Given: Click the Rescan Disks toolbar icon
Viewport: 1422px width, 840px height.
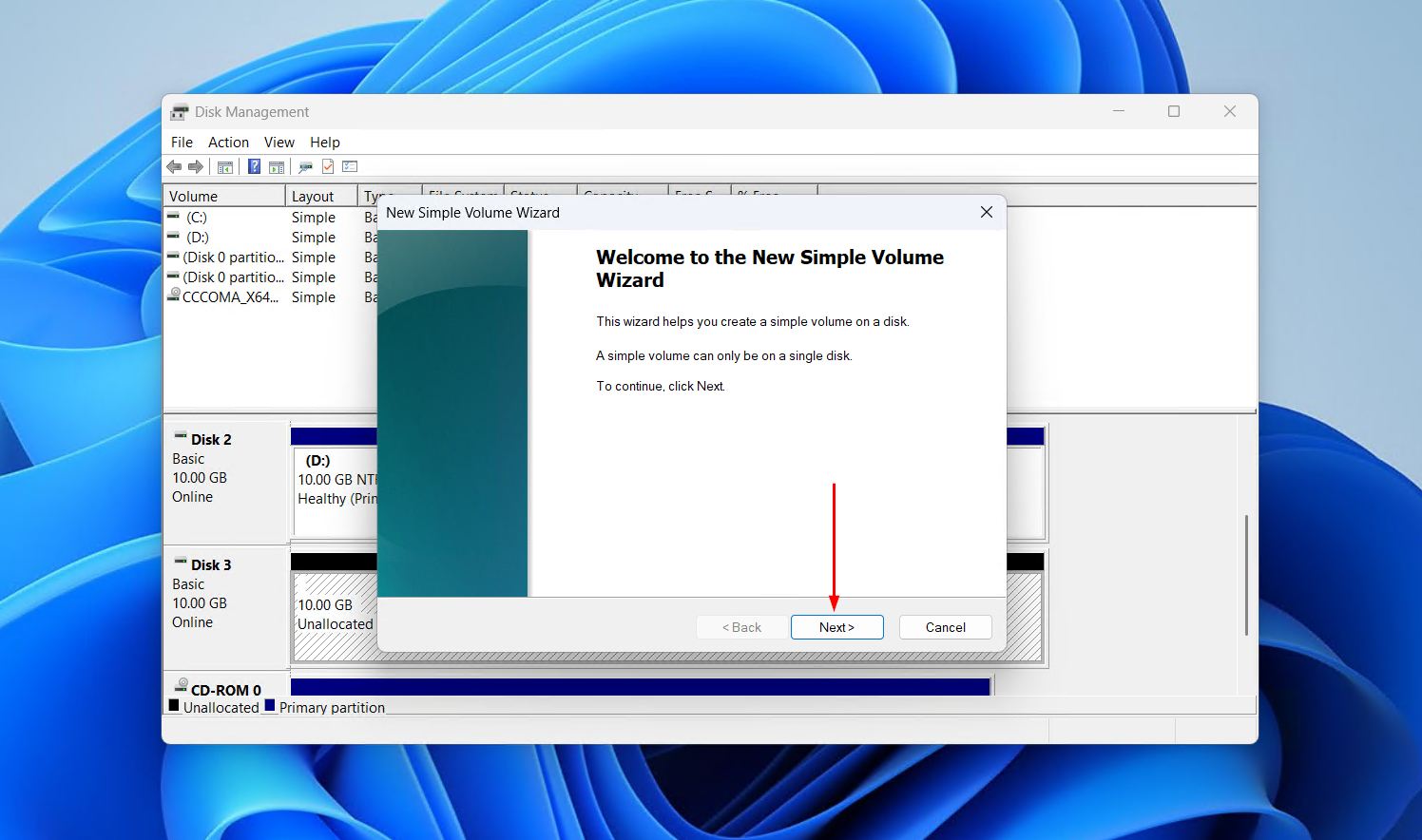Looking at the screenshot, I should pyautogui.click(x=305, y=167).
